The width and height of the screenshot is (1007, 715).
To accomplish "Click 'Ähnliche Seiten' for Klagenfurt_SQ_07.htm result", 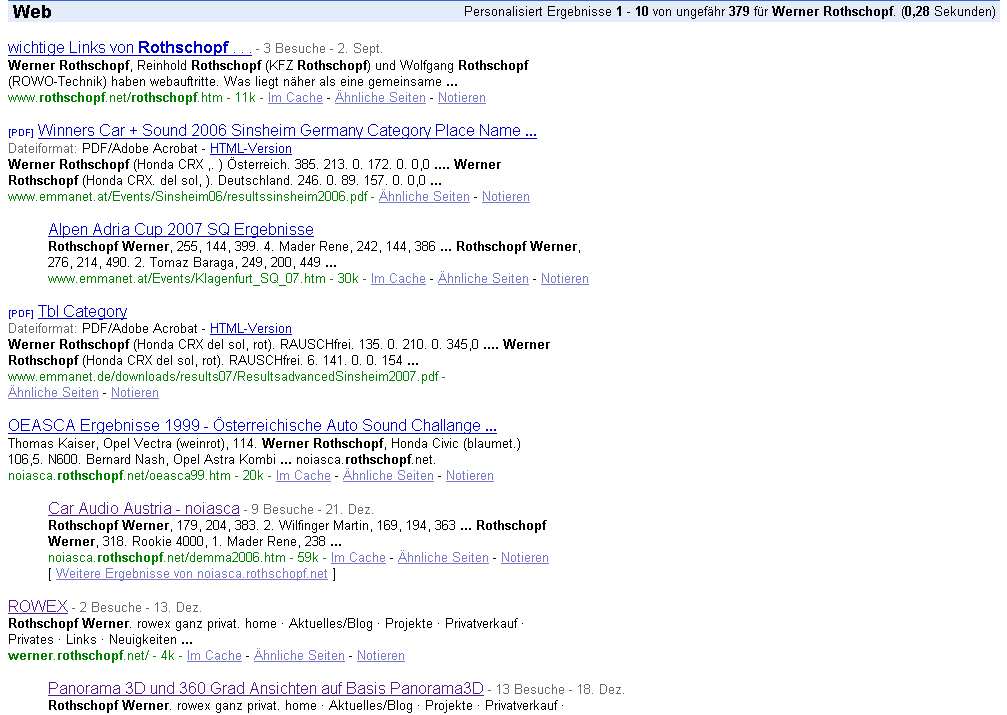I will coord(483,279).
